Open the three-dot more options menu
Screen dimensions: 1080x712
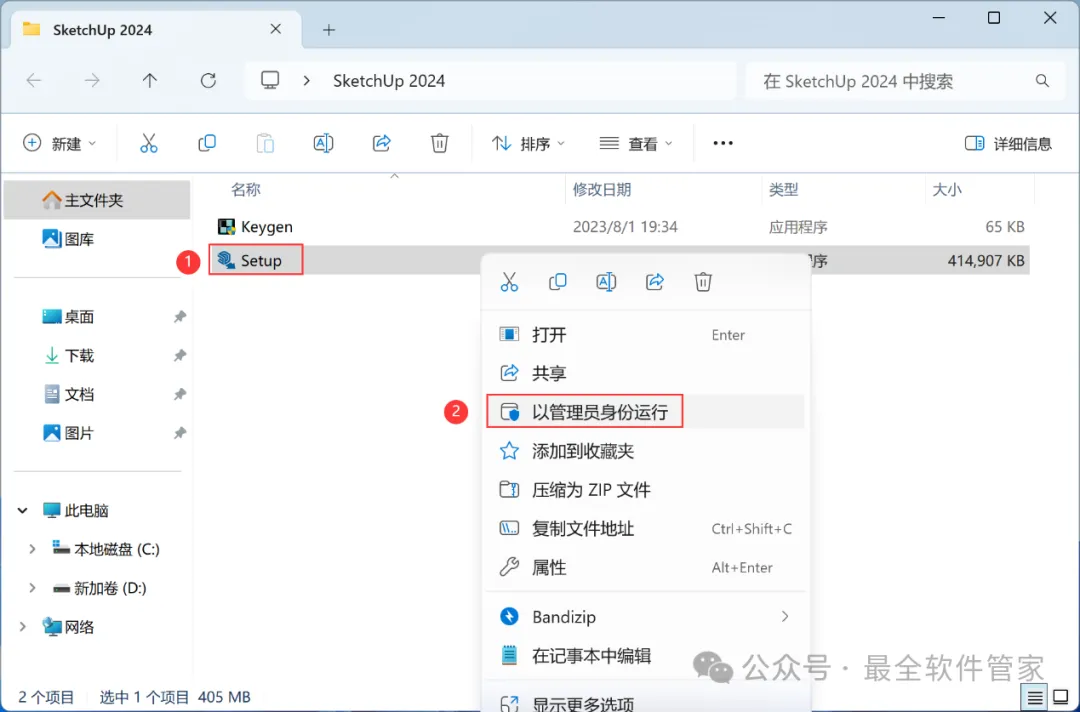723,143
